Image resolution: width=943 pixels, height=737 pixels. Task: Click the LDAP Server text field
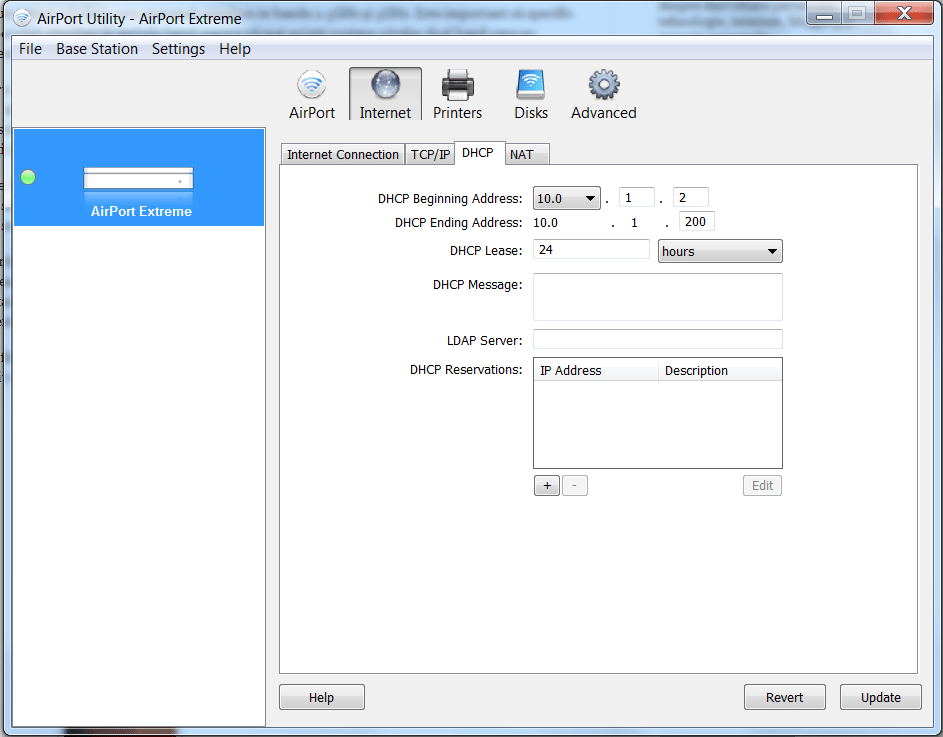[x=657, y=340]
